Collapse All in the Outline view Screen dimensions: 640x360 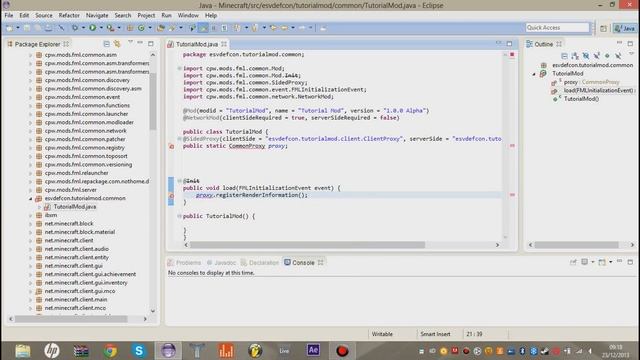(564, 56)
